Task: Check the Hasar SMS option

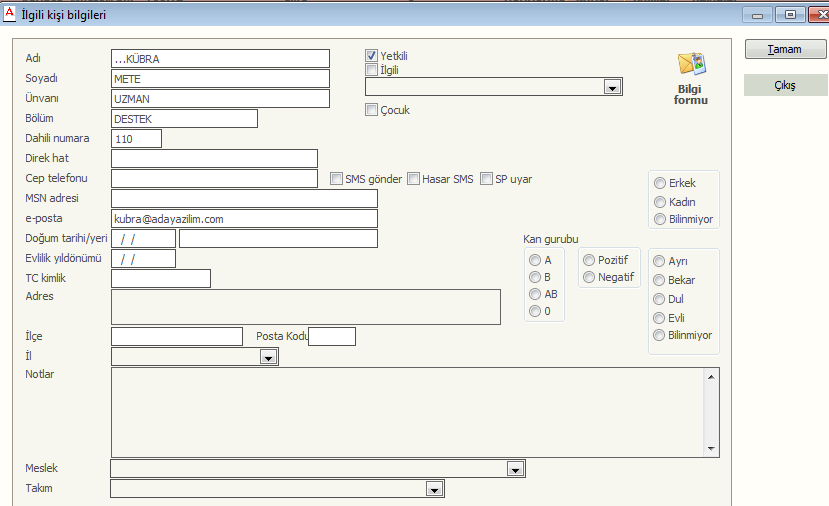Action: 414,179
